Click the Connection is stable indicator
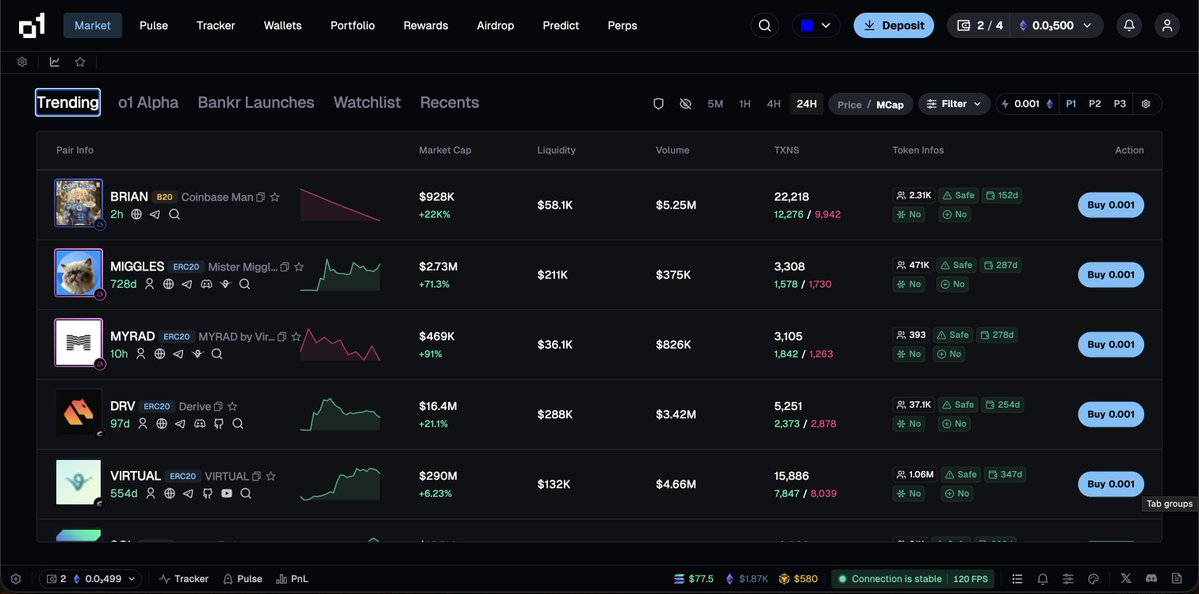The image size is (1199, 594). (x=889, y=579)
